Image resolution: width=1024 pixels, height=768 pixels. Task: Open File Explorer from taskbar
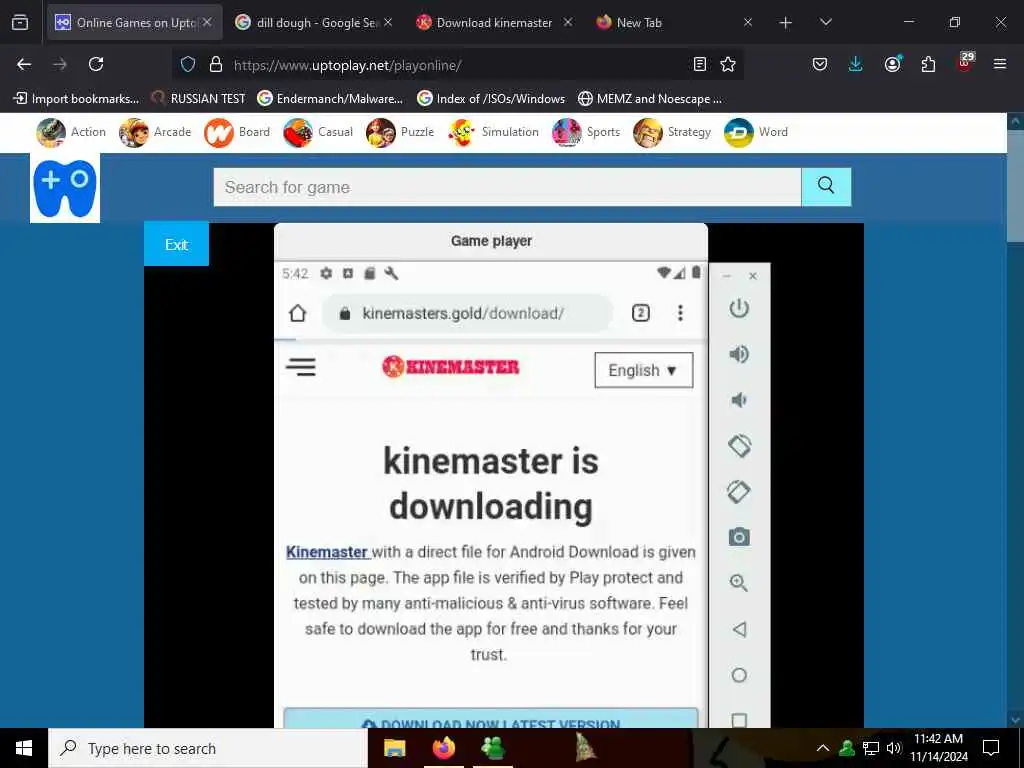(394, 748)
